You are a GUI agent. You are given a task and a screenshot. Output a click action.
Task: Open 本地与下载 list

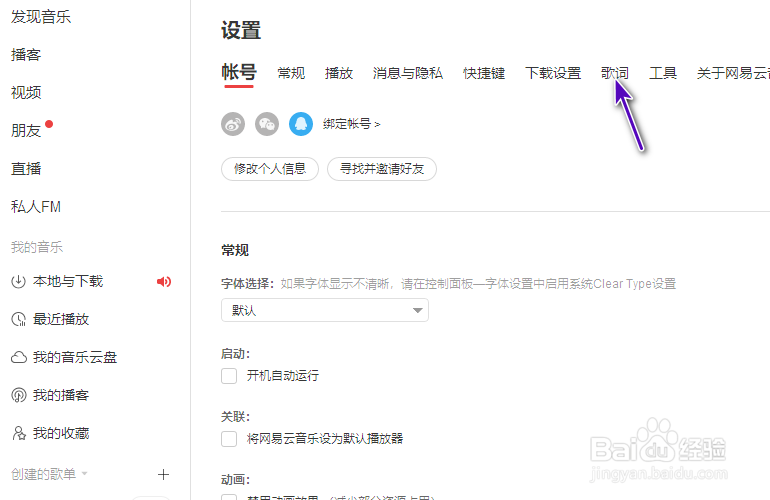point(68,281)
